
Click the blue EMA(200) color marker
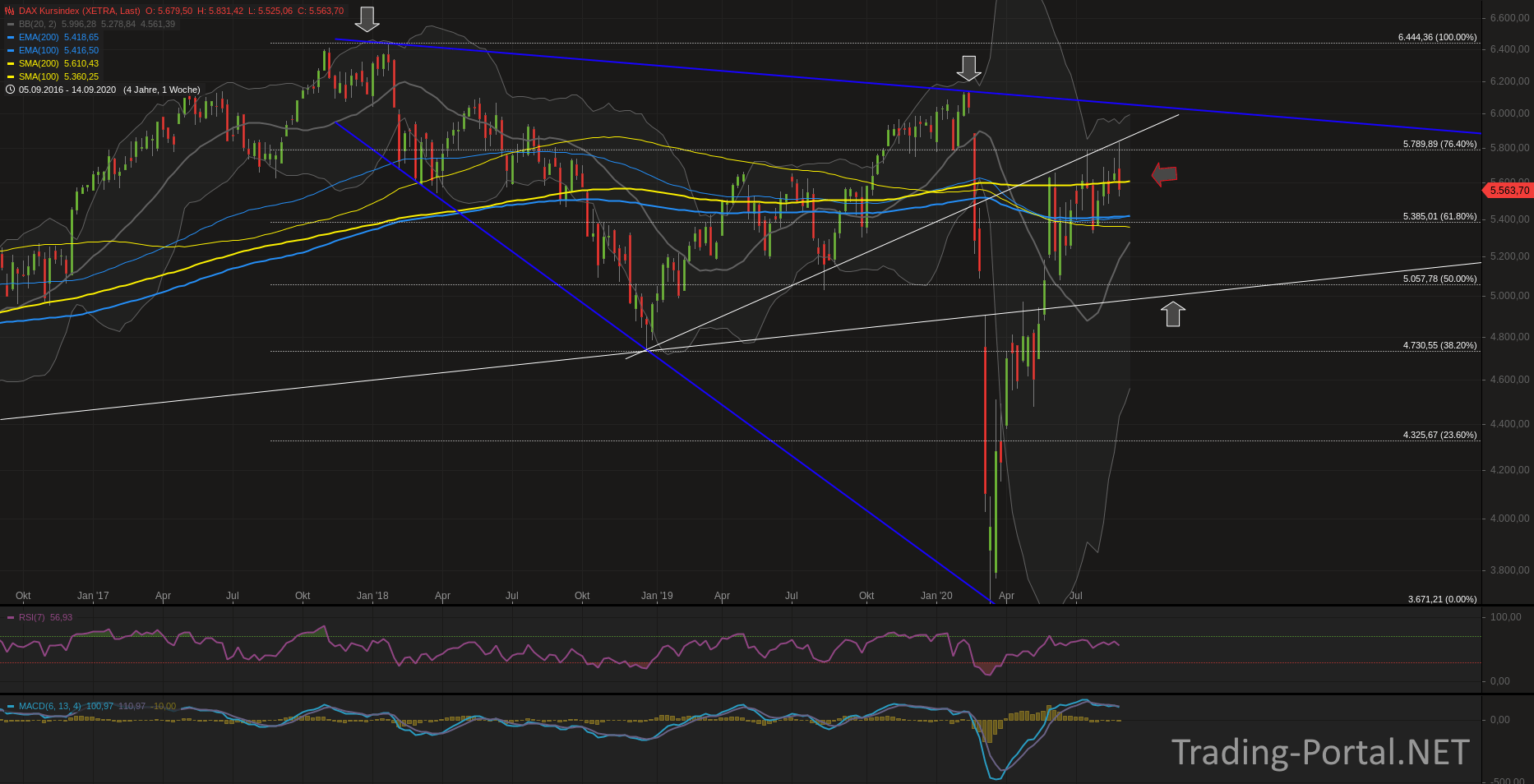tap(11, 37)
